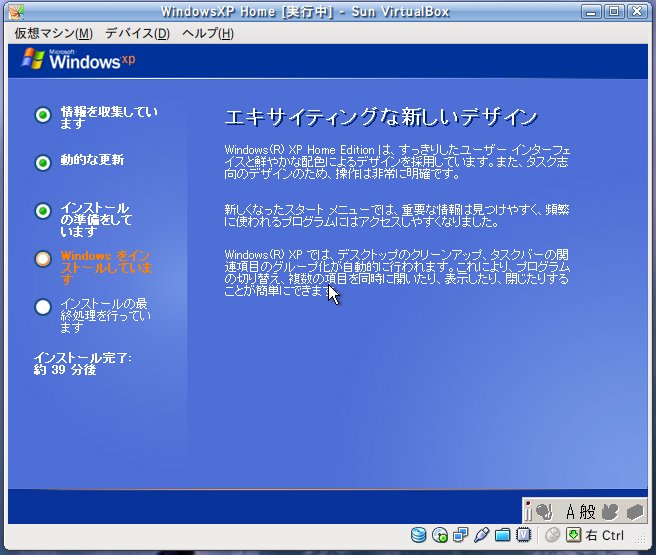656x555 pixels.
Task: Click the インストールの準備をしています step indicator
Action: [x=43, y=211]
